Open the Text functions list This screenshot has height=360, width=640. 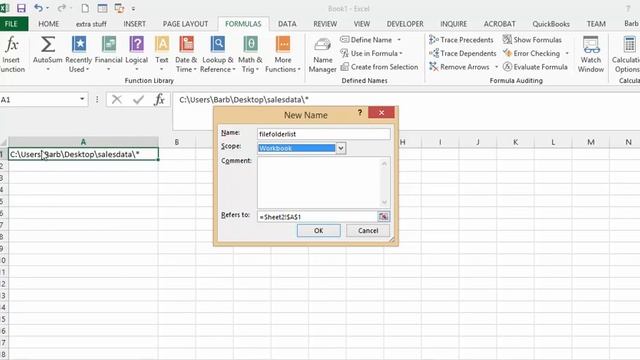tap(162, 54)
